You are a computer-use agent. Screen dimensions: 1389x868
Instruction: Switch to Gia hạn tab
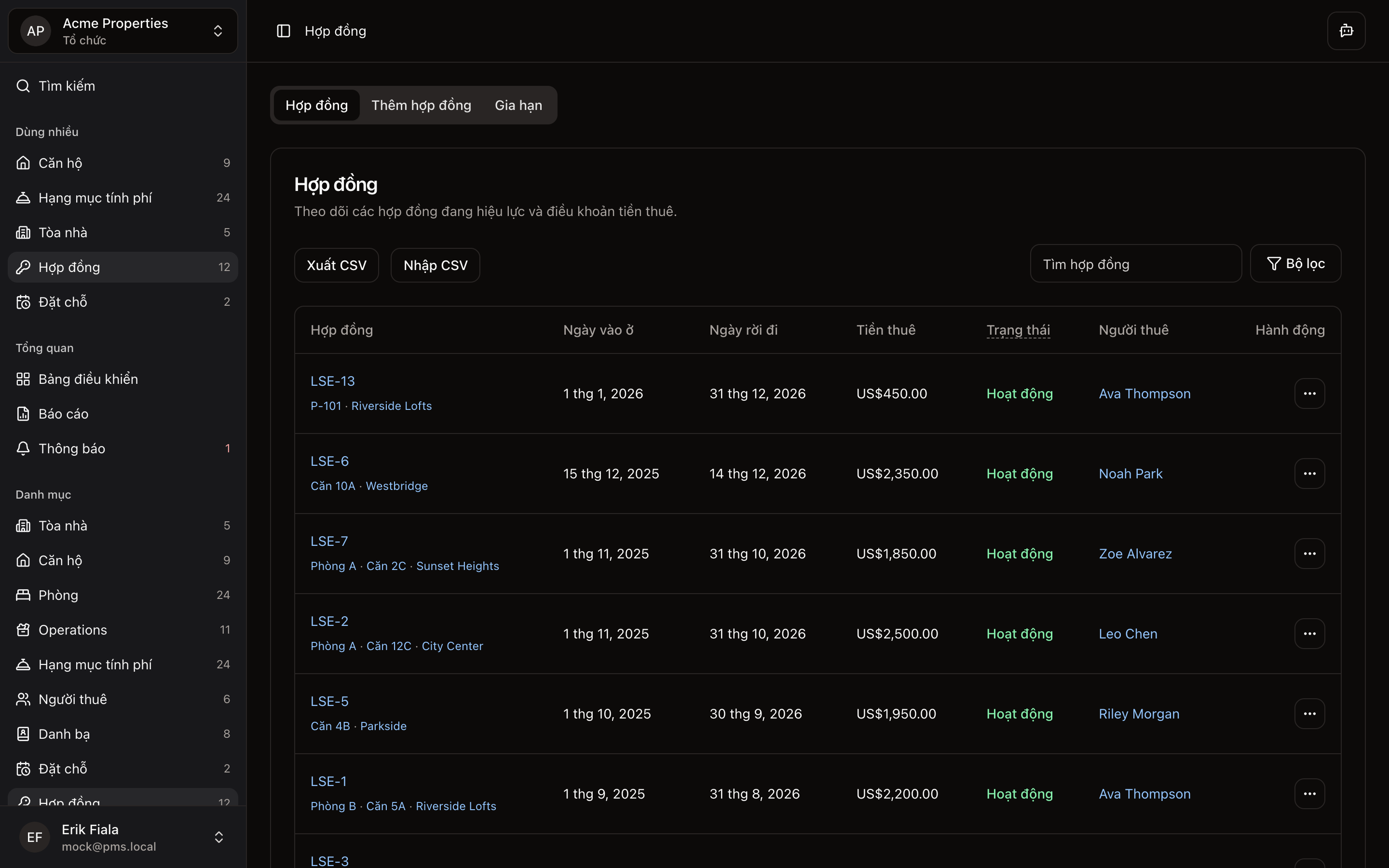click(x=517, y=105)
